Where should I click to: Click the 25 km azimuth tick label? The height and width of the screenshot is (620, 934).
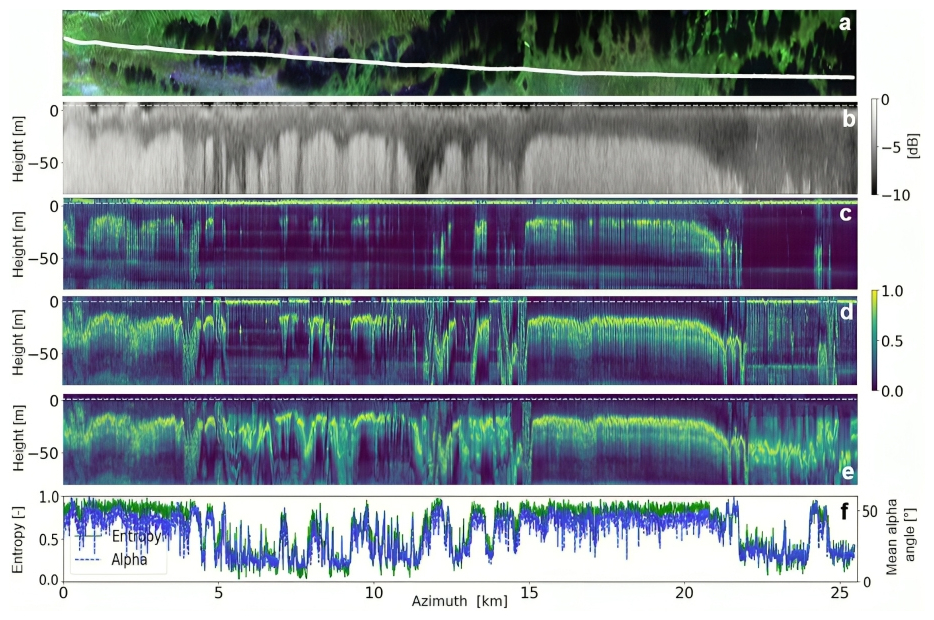838,593
